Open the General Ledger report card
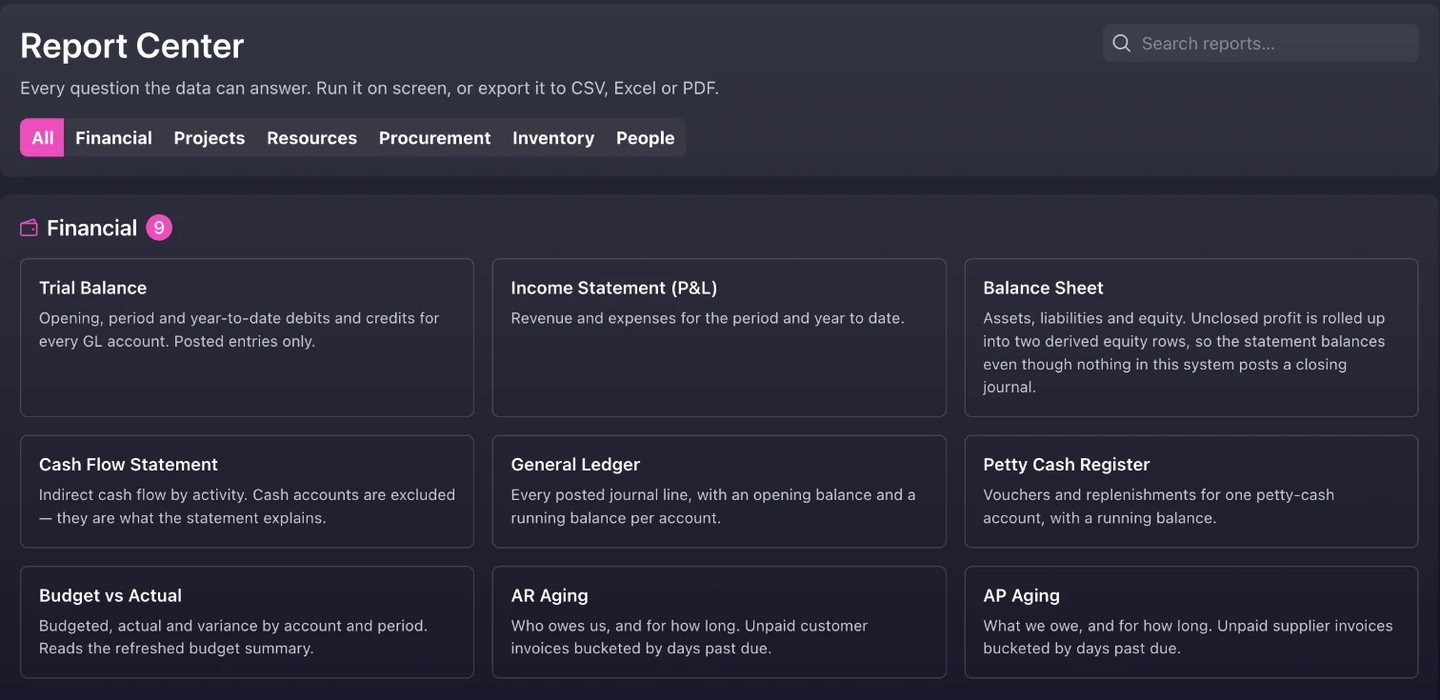 tap(719, 491)
